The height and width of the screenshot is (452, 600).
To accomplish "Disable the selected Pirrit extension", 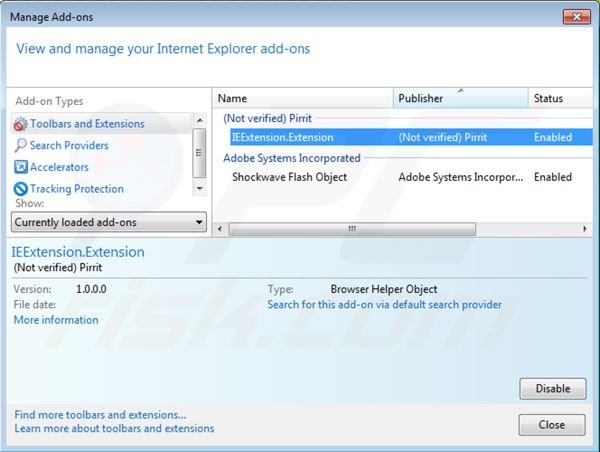I will click(x=553, y=389).
